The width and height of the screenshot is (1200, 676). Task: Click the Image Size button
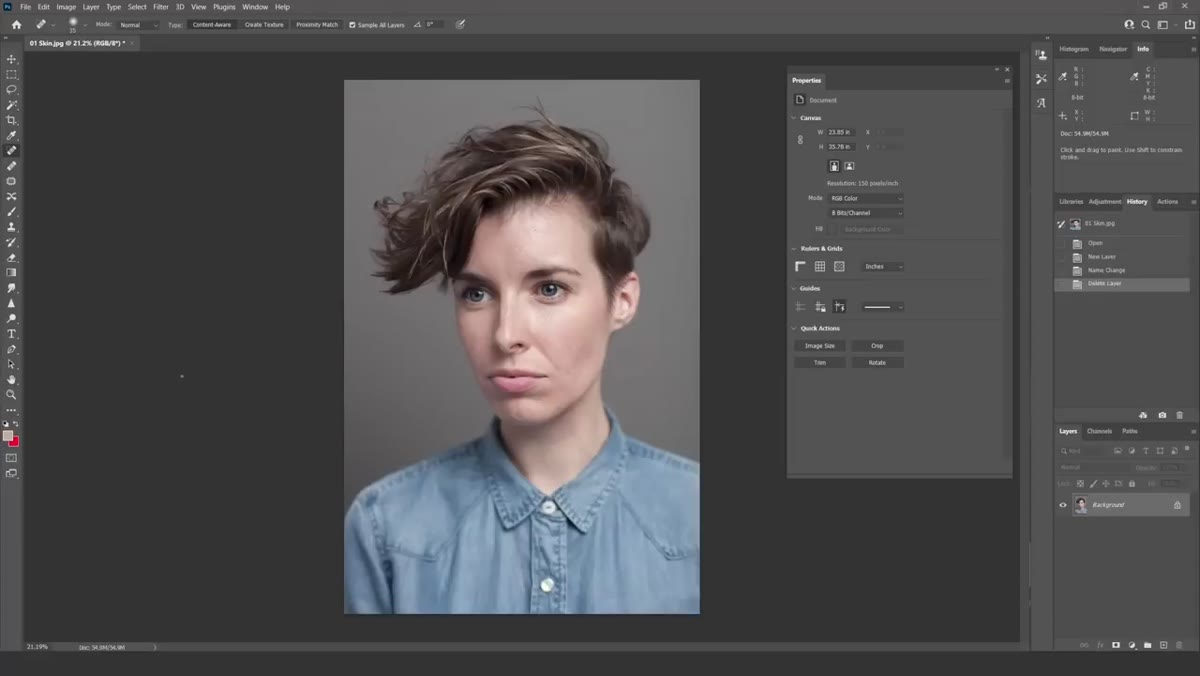(820, 346)
